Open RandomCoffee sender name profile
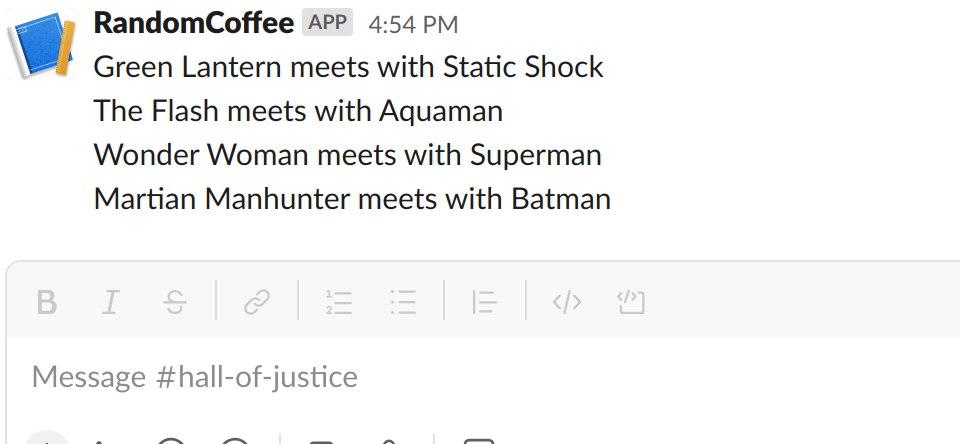Image resolution: width=960 pixels, height=444 pixels. pos(194,23)
